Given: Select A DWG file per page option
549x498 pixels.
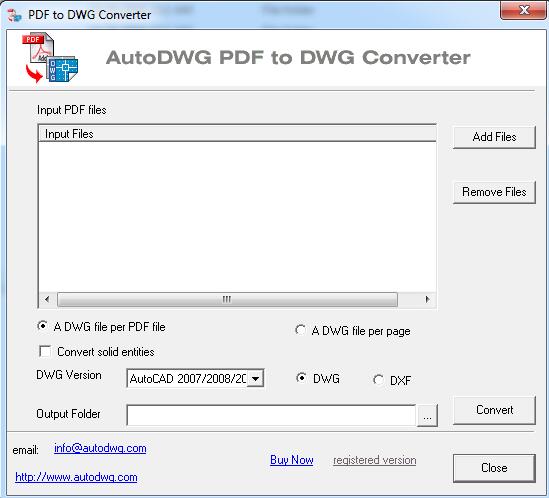Looking at the screenshot, I should point(300,330).
